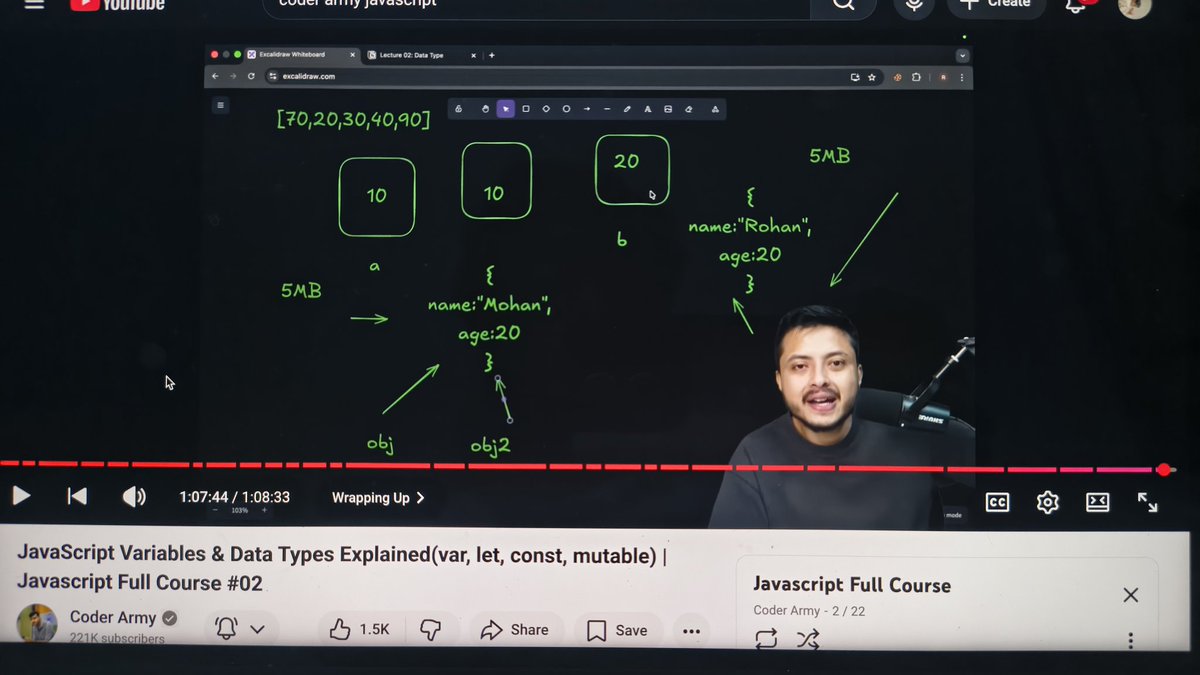Click the notification bell for Coder Army
The image size is (1200, 675).
point(227,628)
